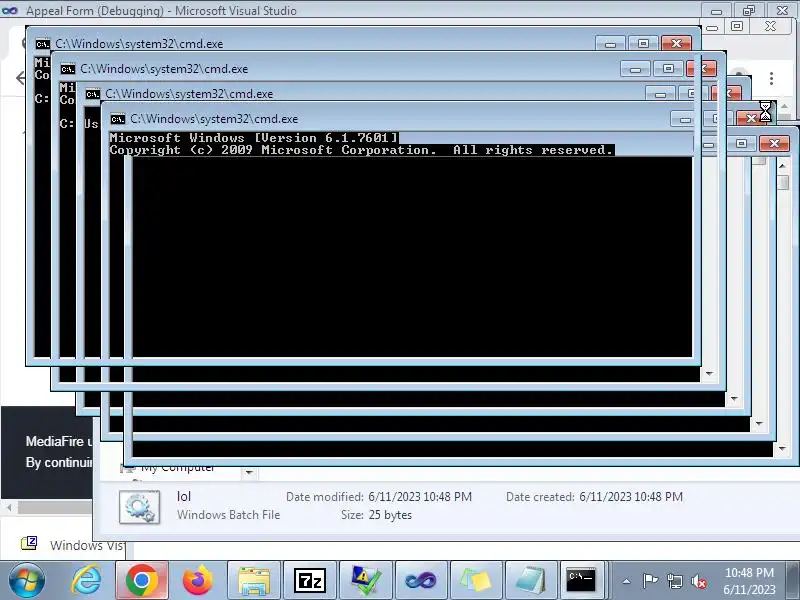800x600 pixels.
Task: Click the system icon of rearmost cmd window
Action: pos(43,44)
